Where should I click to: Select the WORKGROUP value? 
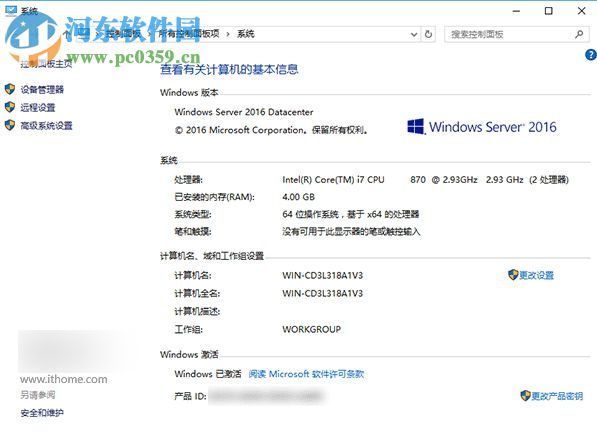pos(311,329)
